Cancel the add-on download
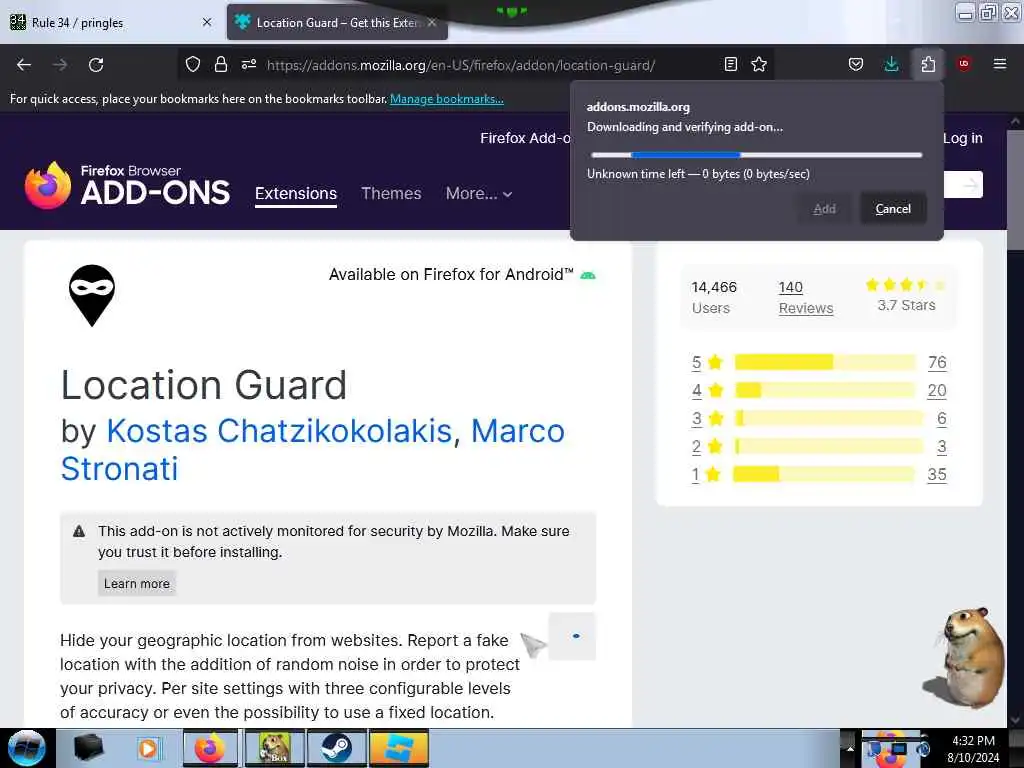This screenshot has width=1024, height=768. tap(893, 209)
